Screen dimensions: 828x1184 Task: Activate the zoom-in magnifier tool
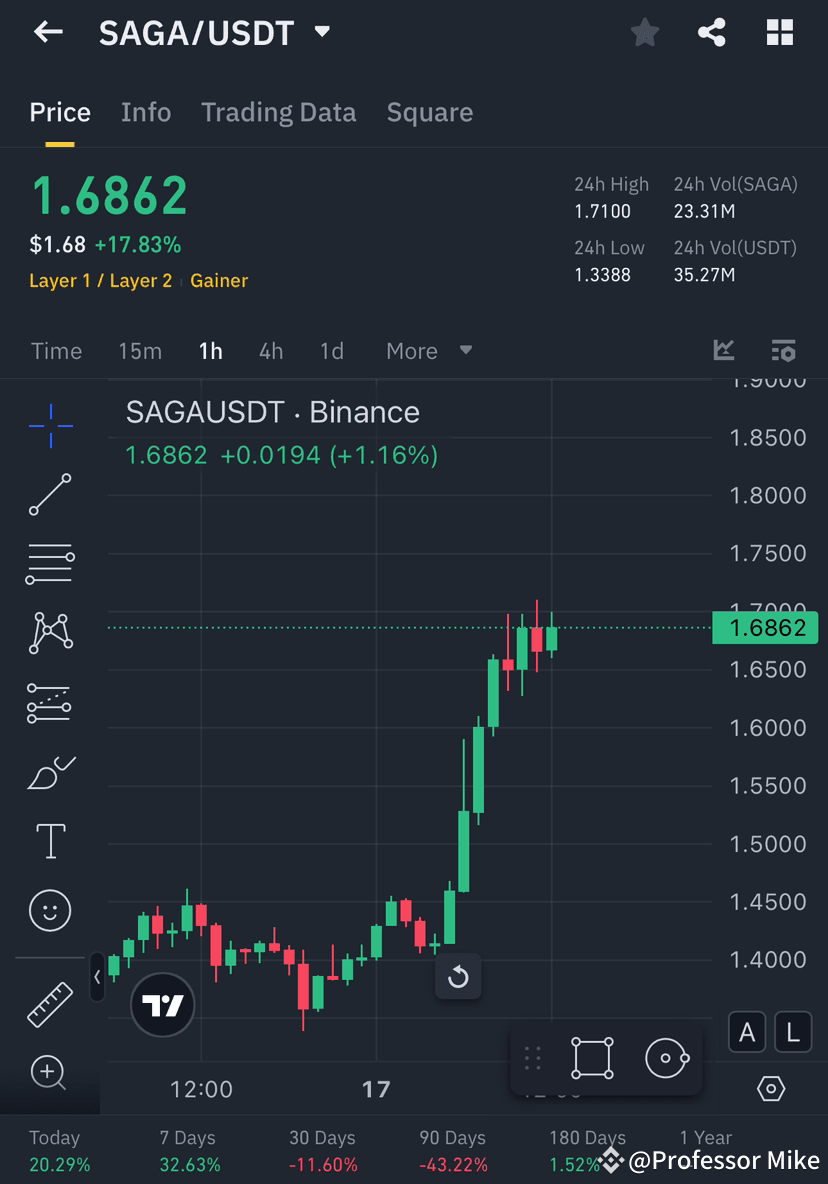[x=49, y=1072]
